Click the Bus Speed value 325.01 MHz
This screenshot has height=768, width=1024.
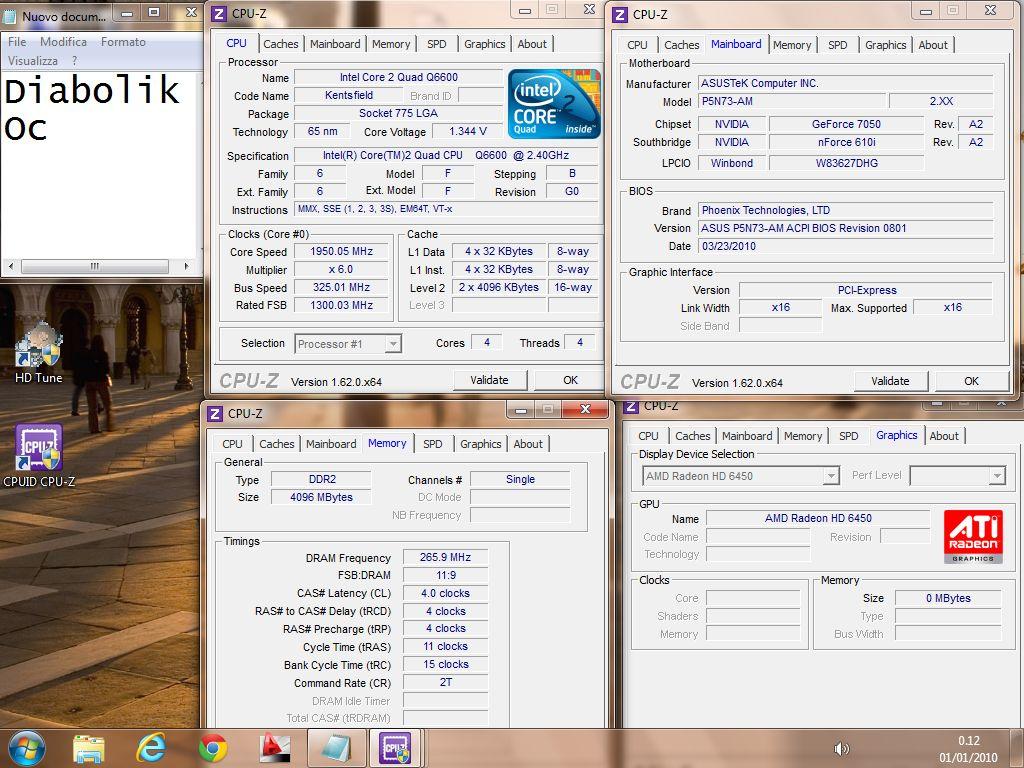click(342, 287)
